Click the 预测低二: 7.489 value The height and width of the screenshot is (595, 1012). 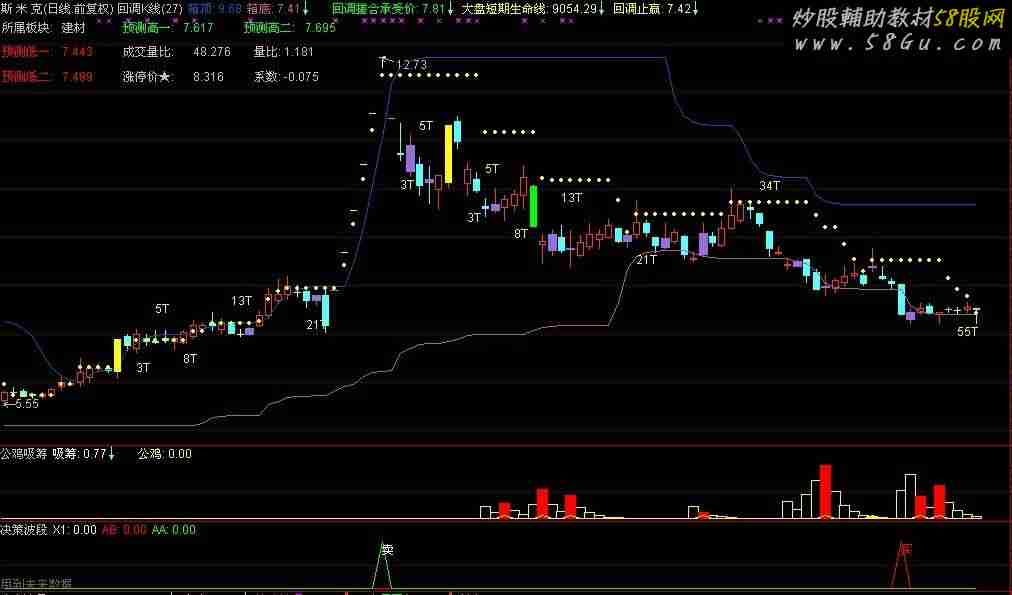pos(47,77)
